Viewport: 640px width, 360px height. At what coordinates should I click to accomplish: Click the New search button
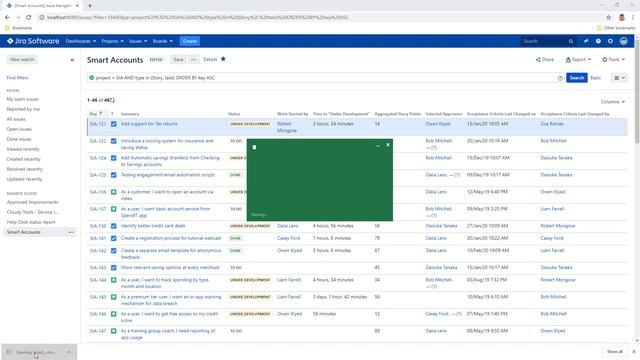[x=22, y=60]
